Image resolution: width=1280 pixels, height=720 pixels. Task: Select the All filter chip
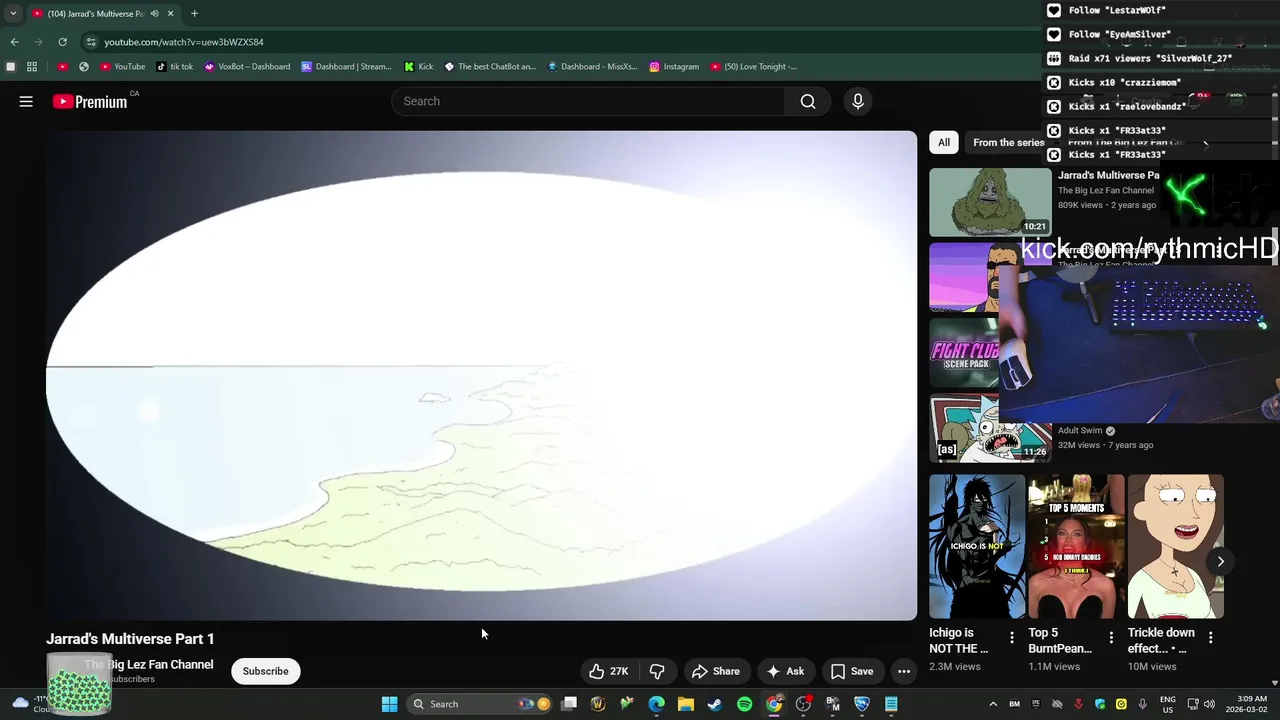(944, 143)
